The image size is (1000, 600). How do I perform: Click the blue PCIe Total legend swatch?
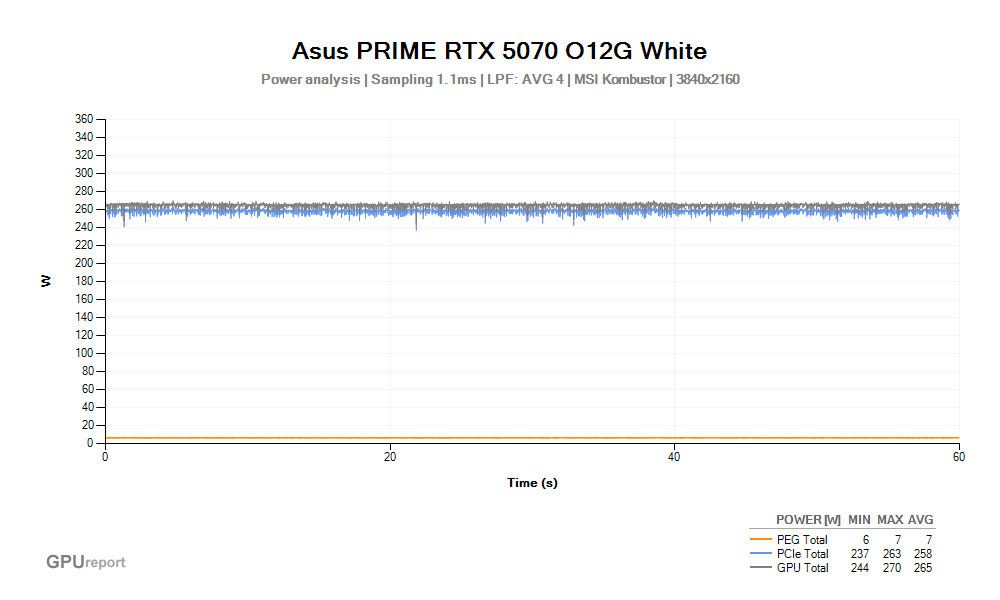pyautogui.click(x=761, y=554)
